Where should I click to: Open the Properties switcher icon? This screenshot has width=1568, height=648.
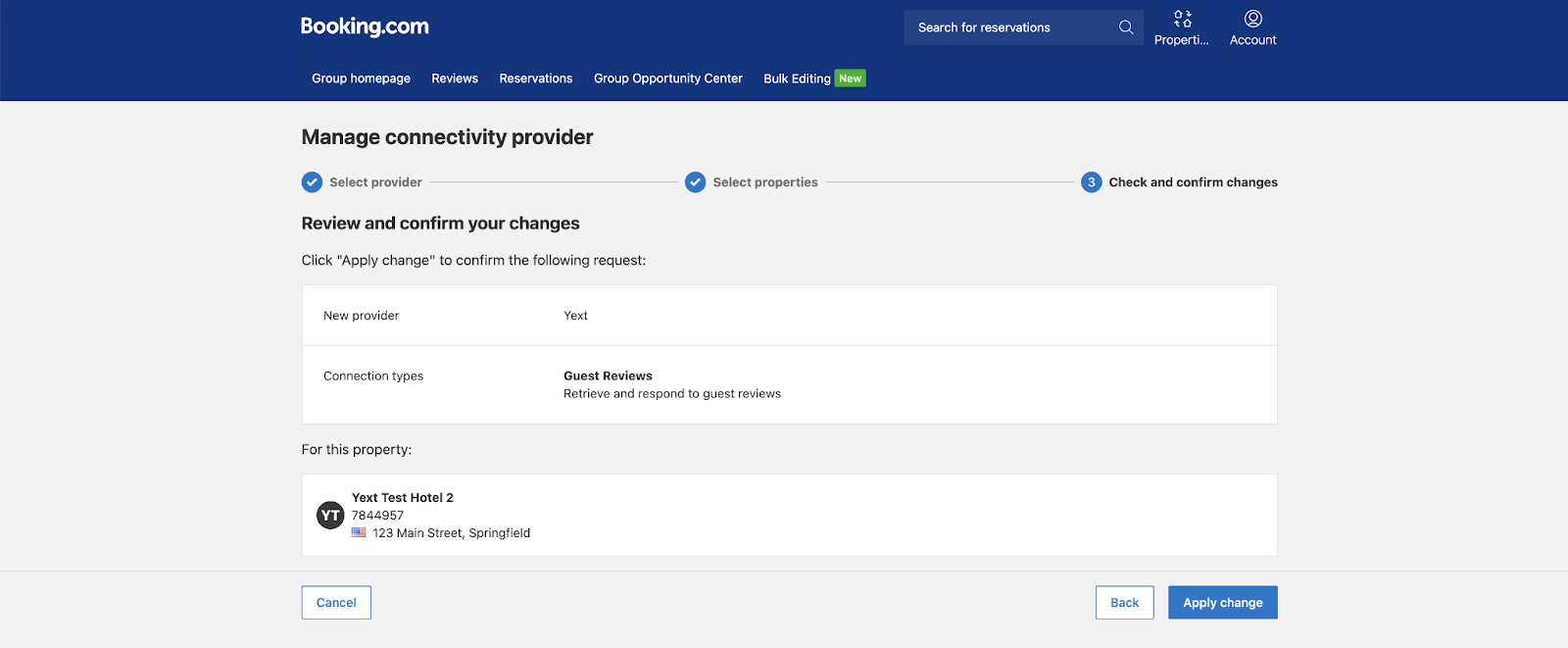tap(1182, 19)
